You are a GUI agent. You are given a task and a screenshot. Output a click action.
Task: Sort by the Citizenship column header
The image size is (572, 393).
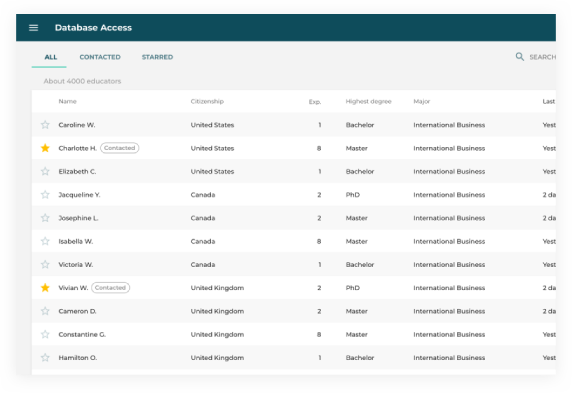(207, 101)
